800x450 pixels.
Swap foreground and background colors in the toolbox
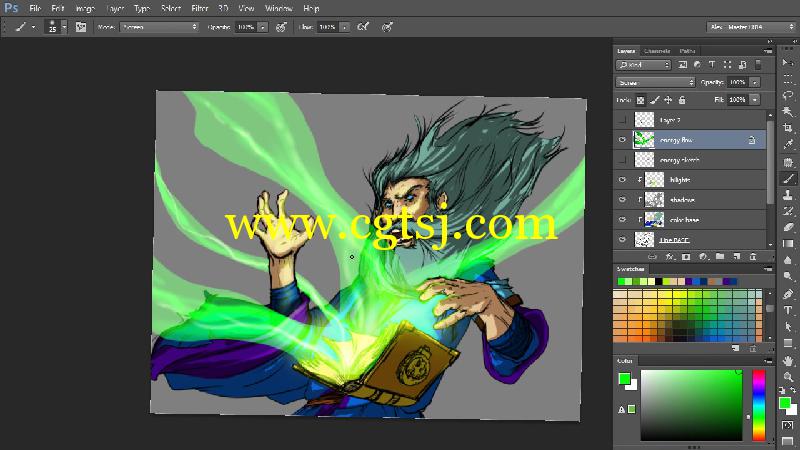point(793,390)
